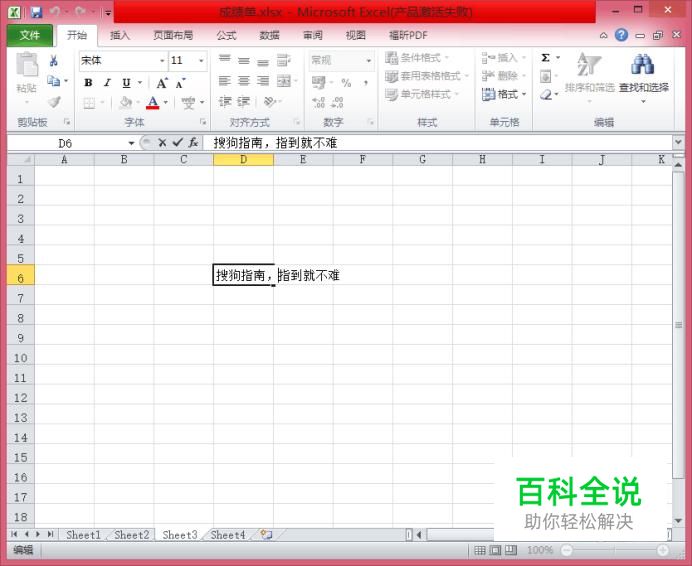This screenshot has width=692, height=566.
Task: Toggle bottom vertical alignment
Action: tap(263, 61)
